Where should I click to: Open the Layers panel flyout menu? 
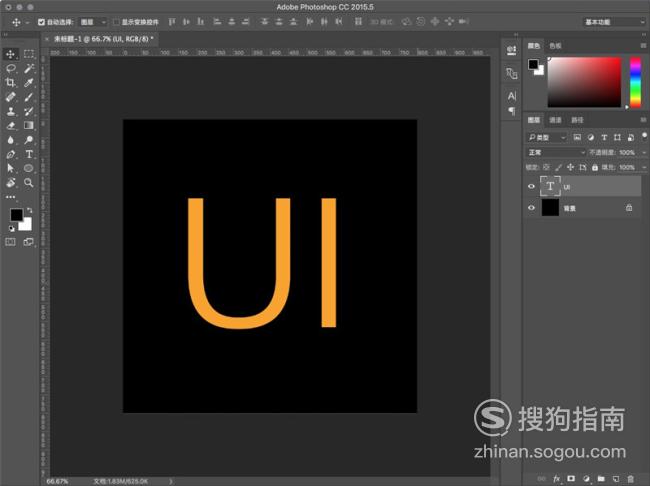click(643, 119)
